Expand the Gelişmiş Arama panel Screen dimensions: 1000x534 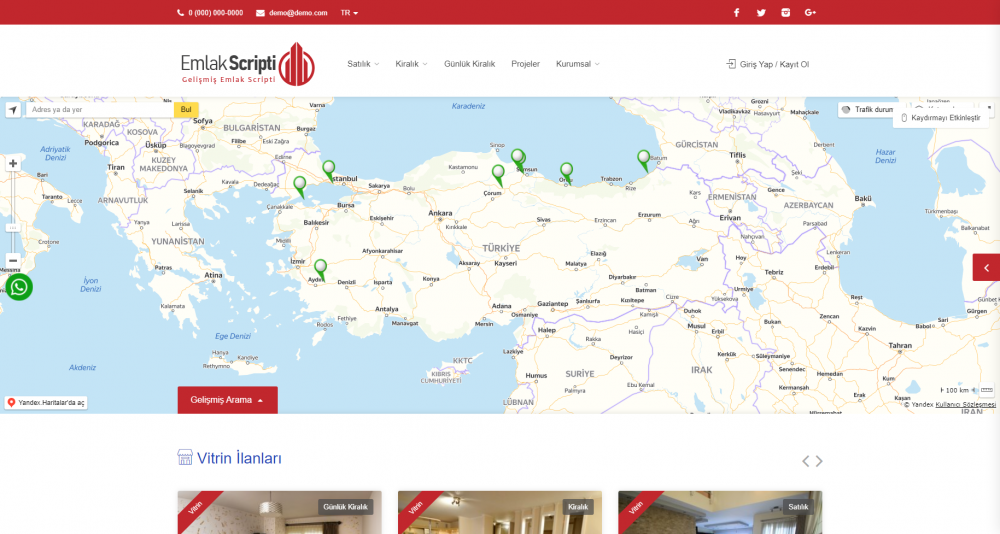coord(228,400)
